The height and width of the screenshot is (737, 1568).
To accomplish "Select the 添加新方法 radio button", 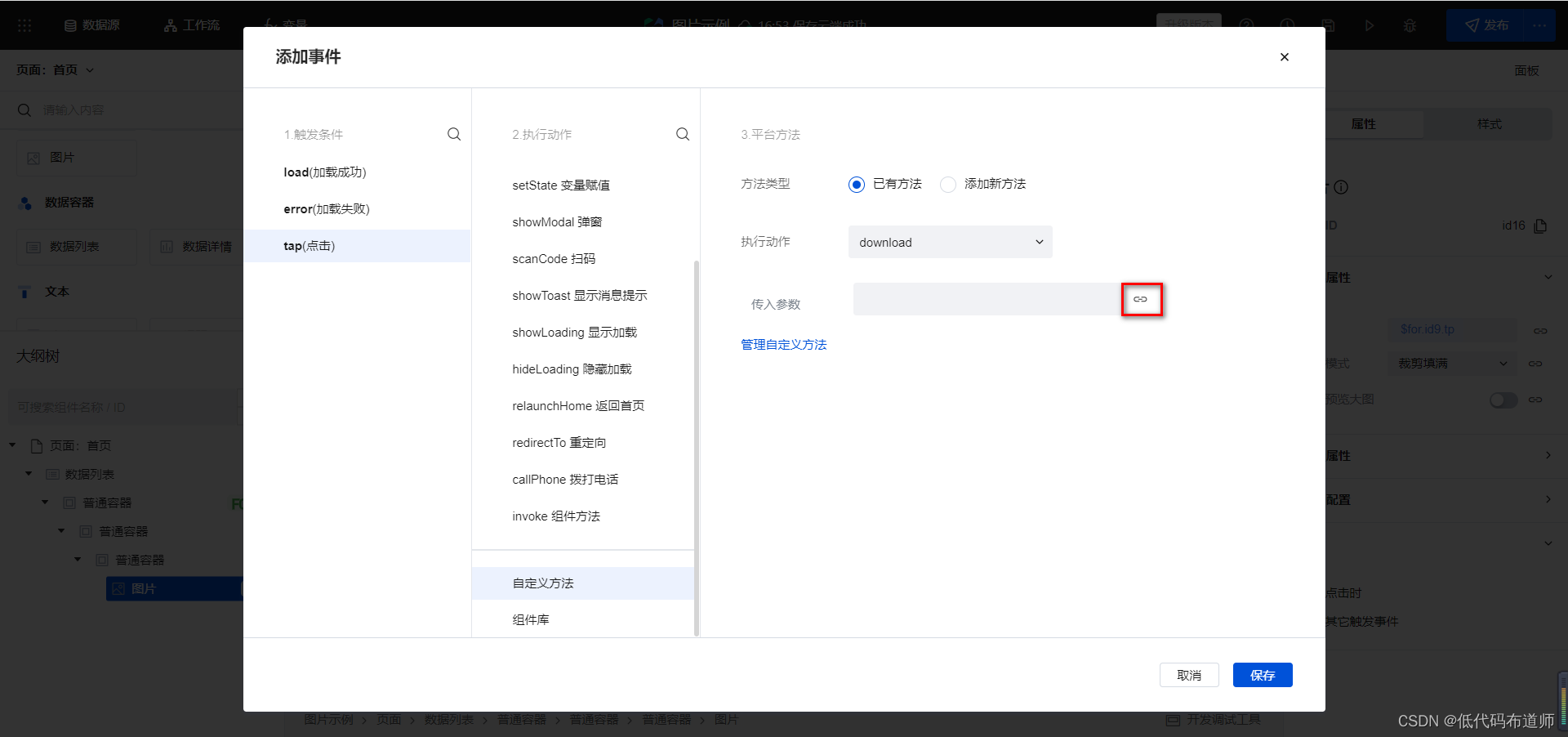I will (x=948, y=185).
